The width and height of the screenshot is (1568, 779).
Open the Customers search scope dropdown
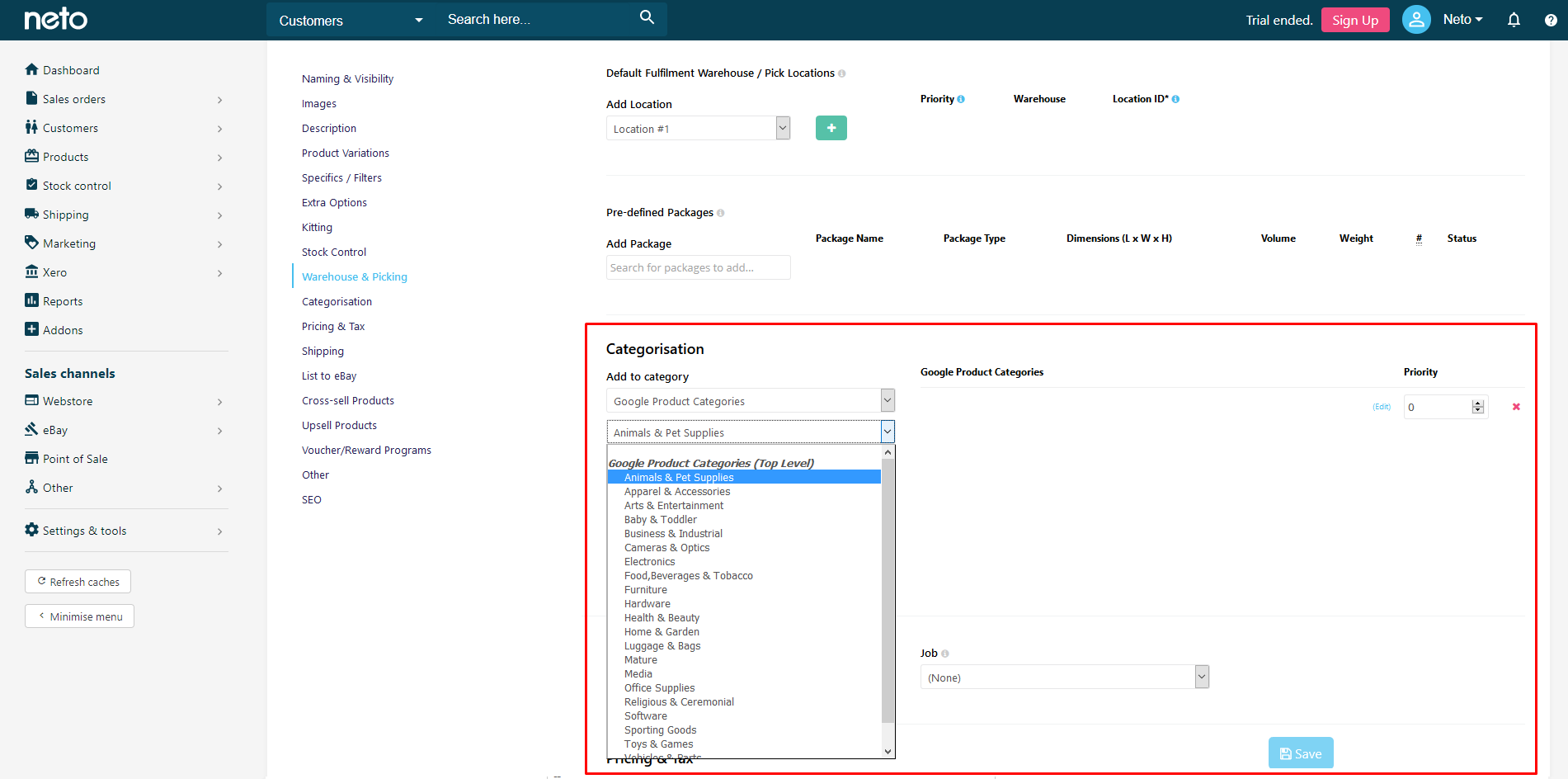[351, 20]
